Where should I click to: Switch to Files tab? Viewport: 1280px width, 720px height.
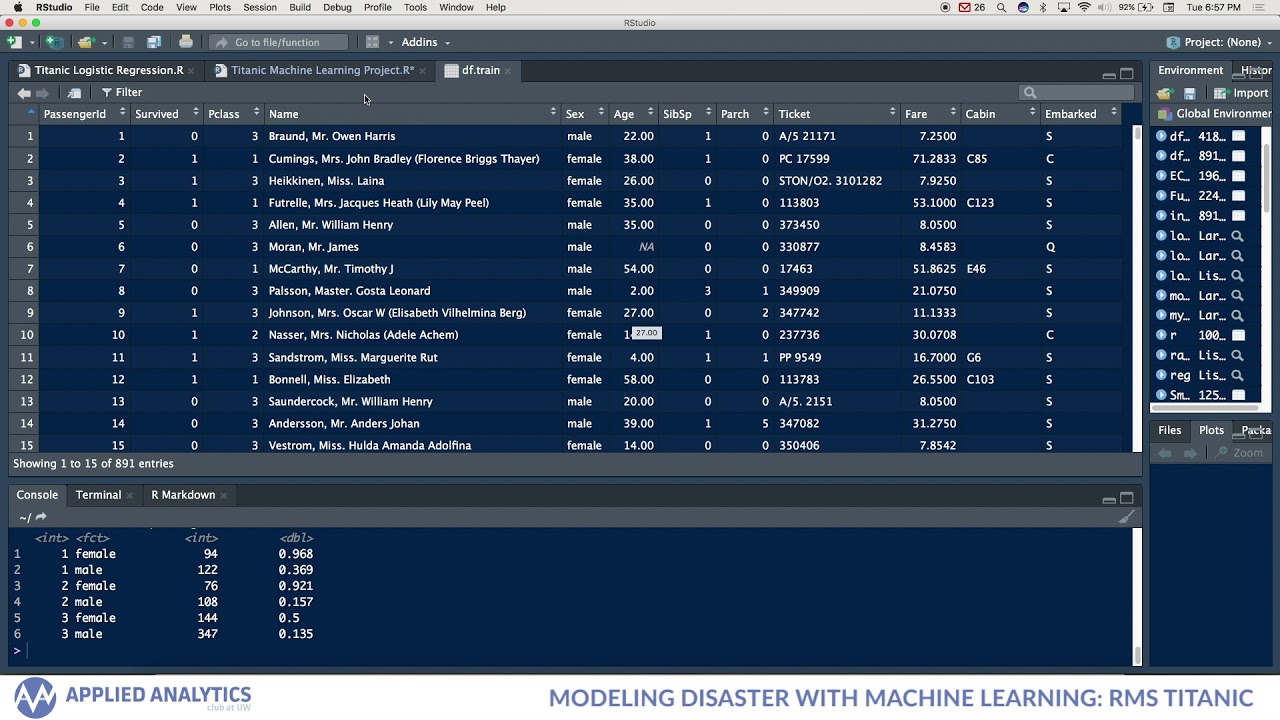click(1169, 430)
